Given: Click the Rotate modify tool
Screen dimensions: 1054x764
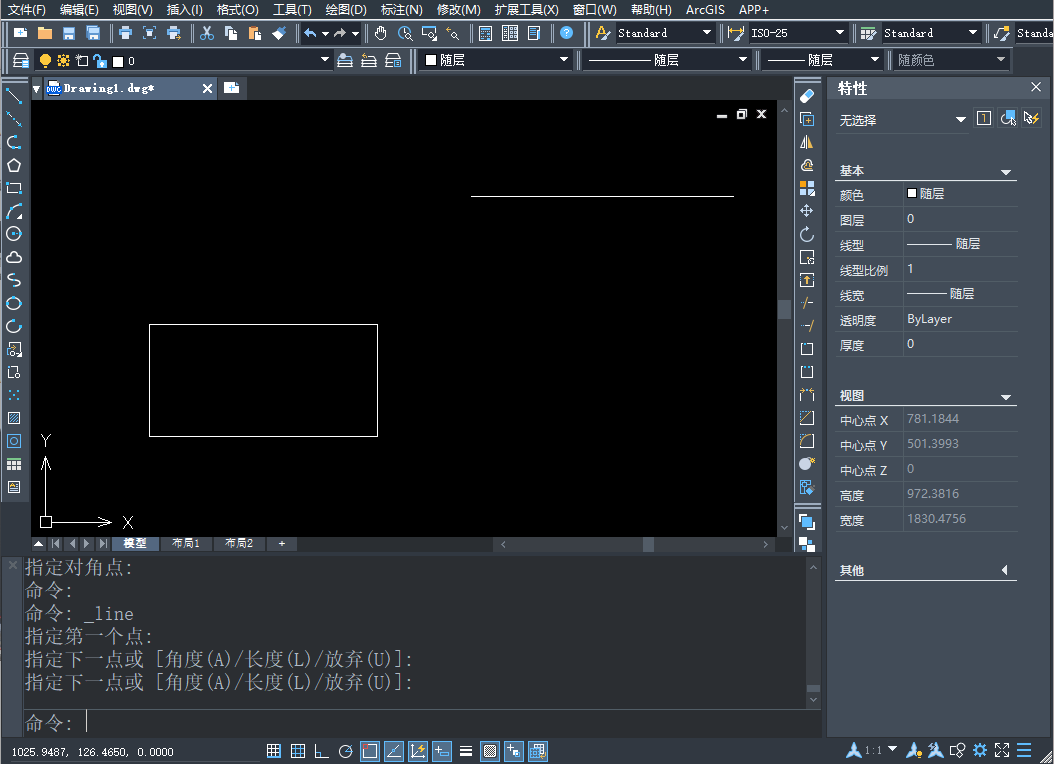Looking at the screenshot, I should pyautogui.click(x=807, y=235).
